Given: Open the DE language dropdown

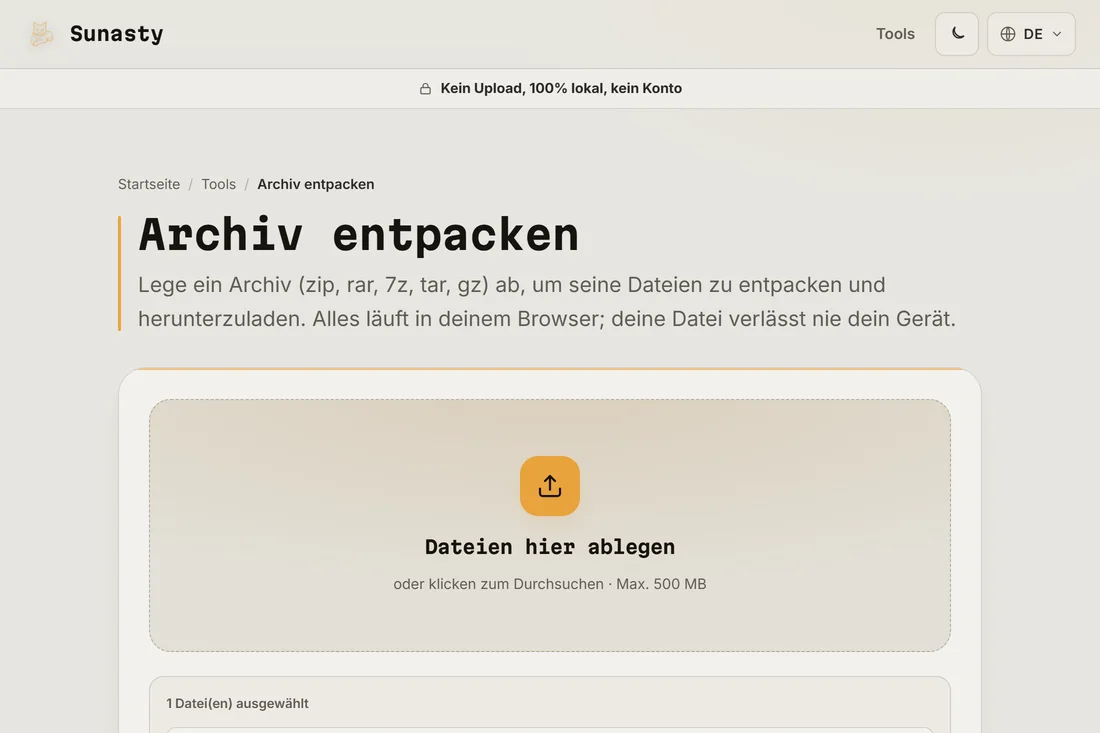Looking at the screenshot, I should 1031,34.
